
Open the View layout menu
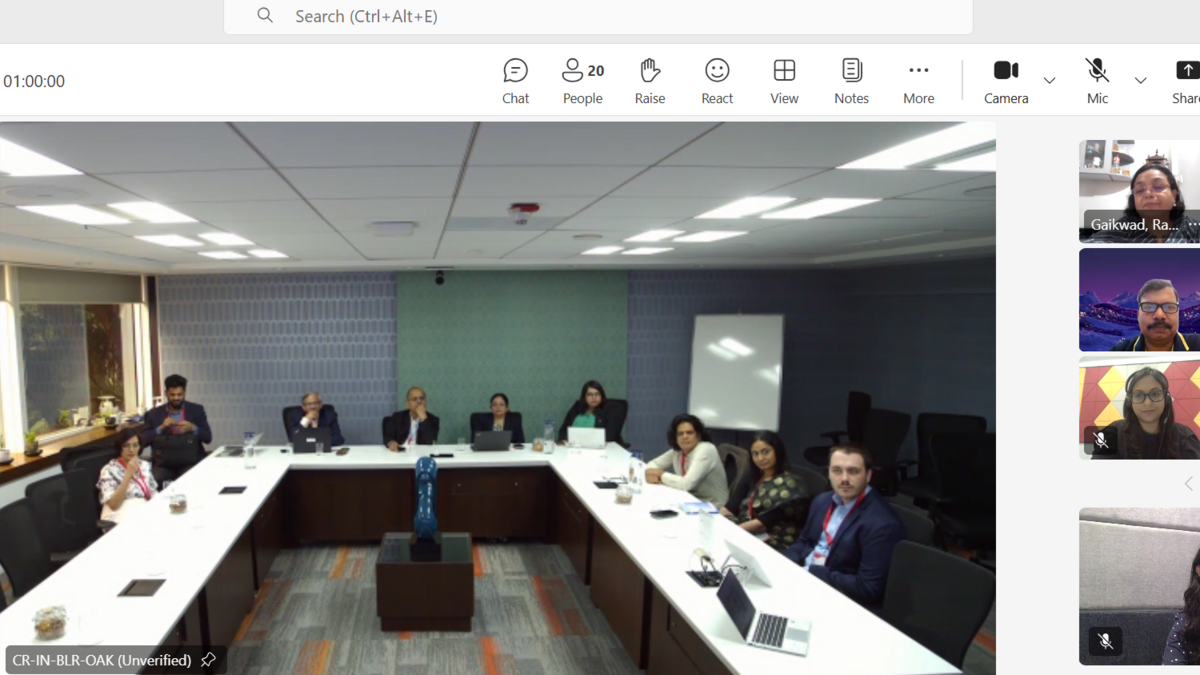[x=784, y=81]
